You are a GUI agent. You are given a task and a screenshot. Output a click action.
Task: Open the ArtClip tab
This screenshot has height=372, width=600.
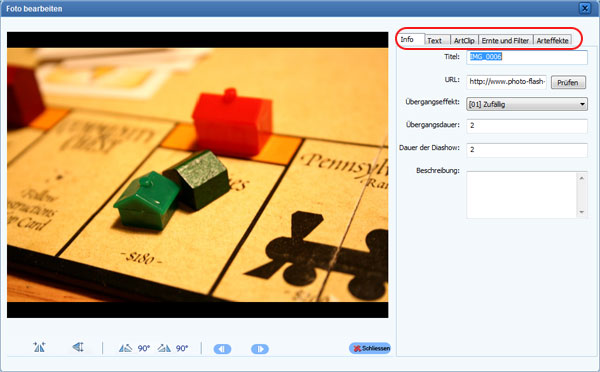coord(464,40)
